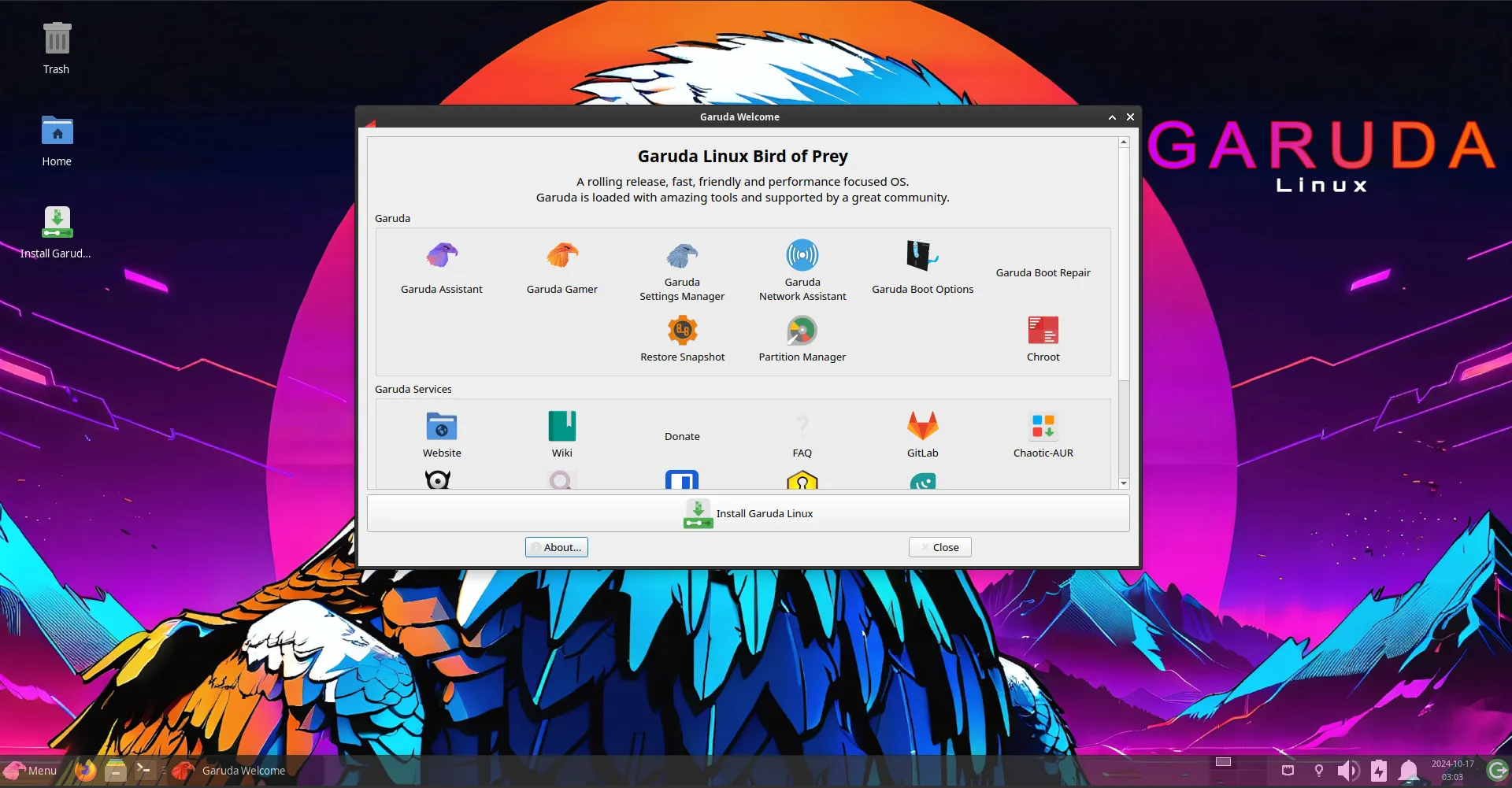Open Restore Snapshot tool
The height and width of the screenshot is (788, 1512).
click(x=682, y=339)
